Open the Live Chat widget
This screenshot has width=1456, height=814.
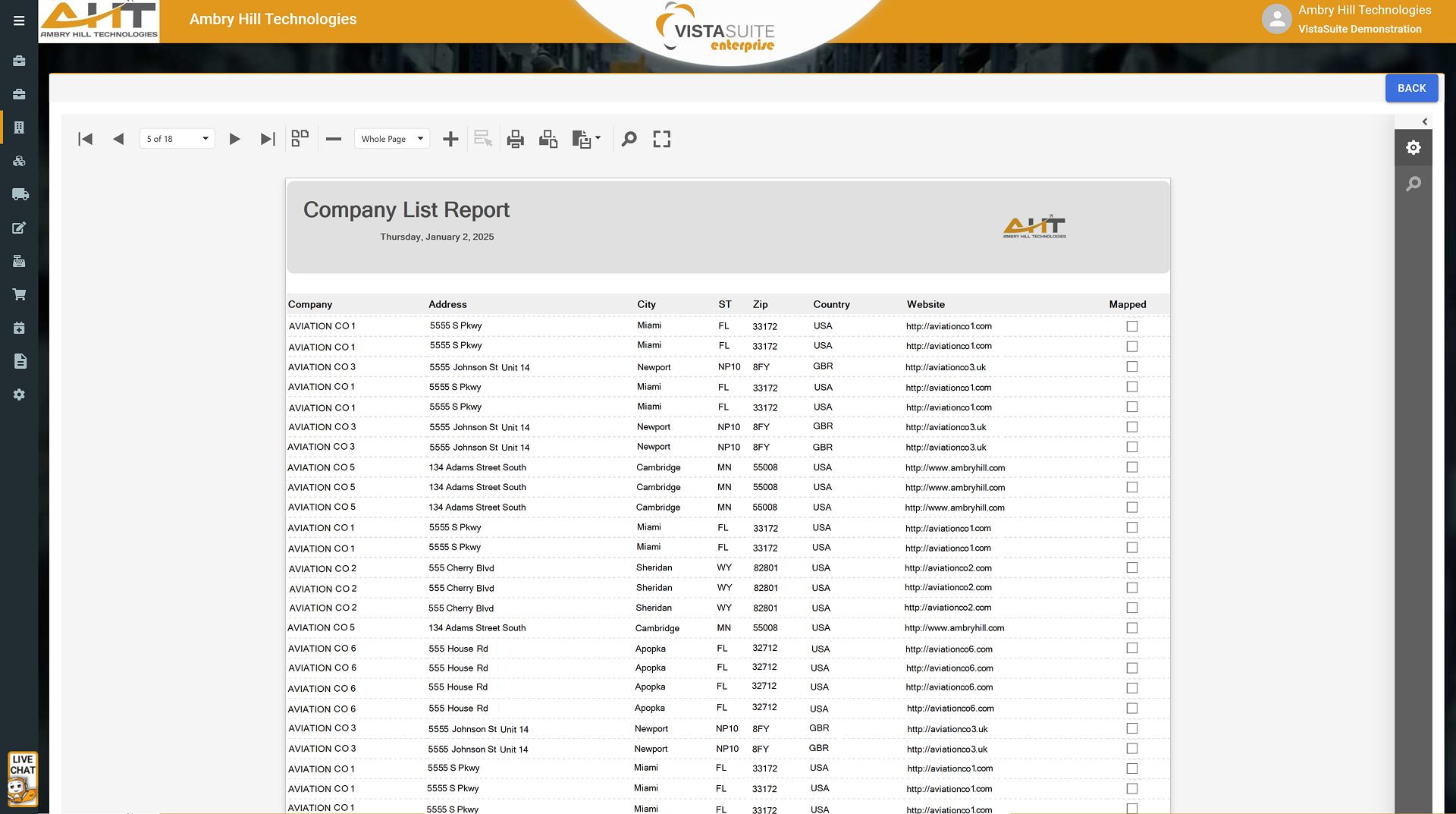point(23,778)
